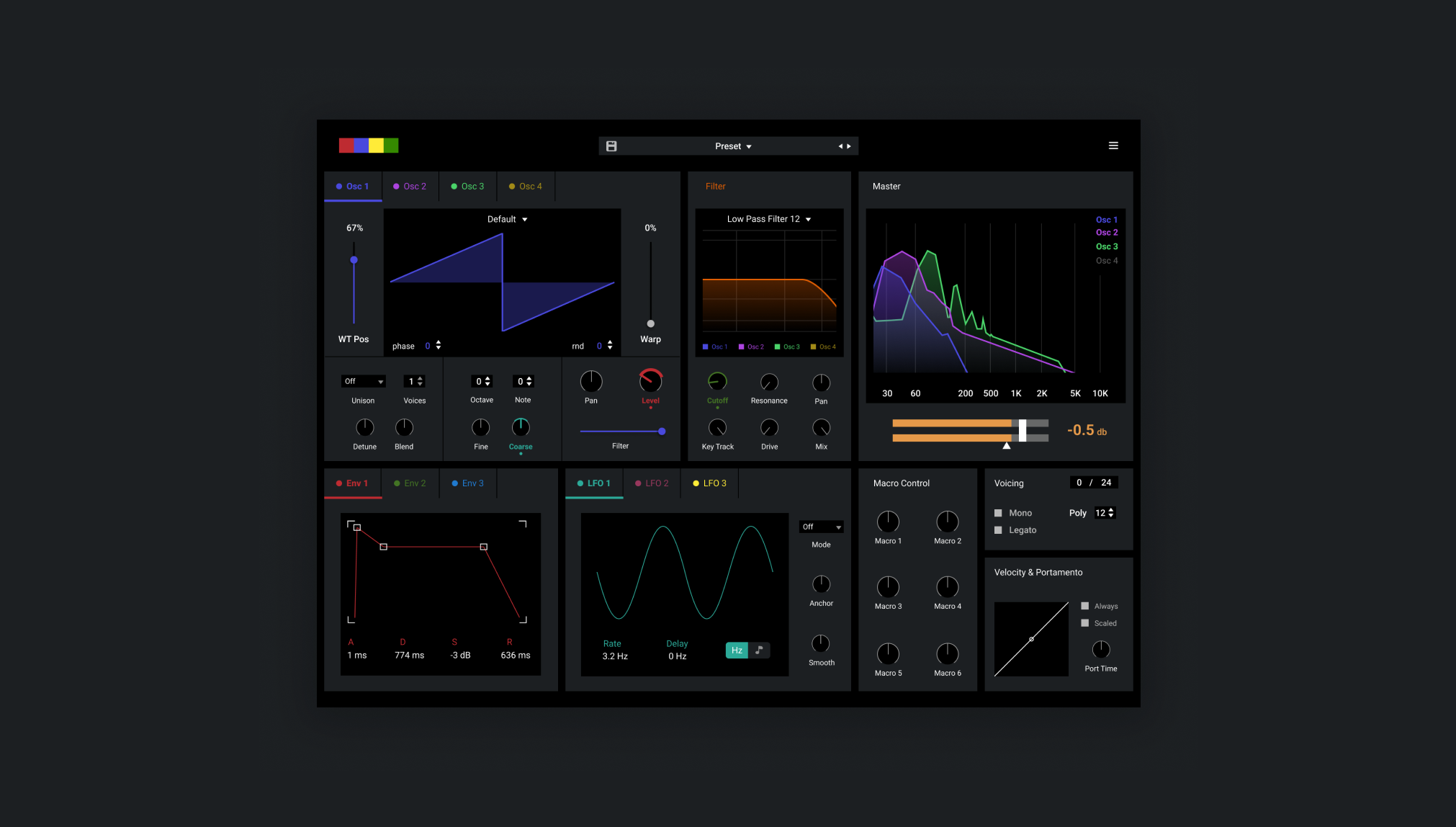Image resolution: width=1456 pixels, height=827 pixels.
Task: Switch to the Osc 3 tab
Action: click(467, 187)
